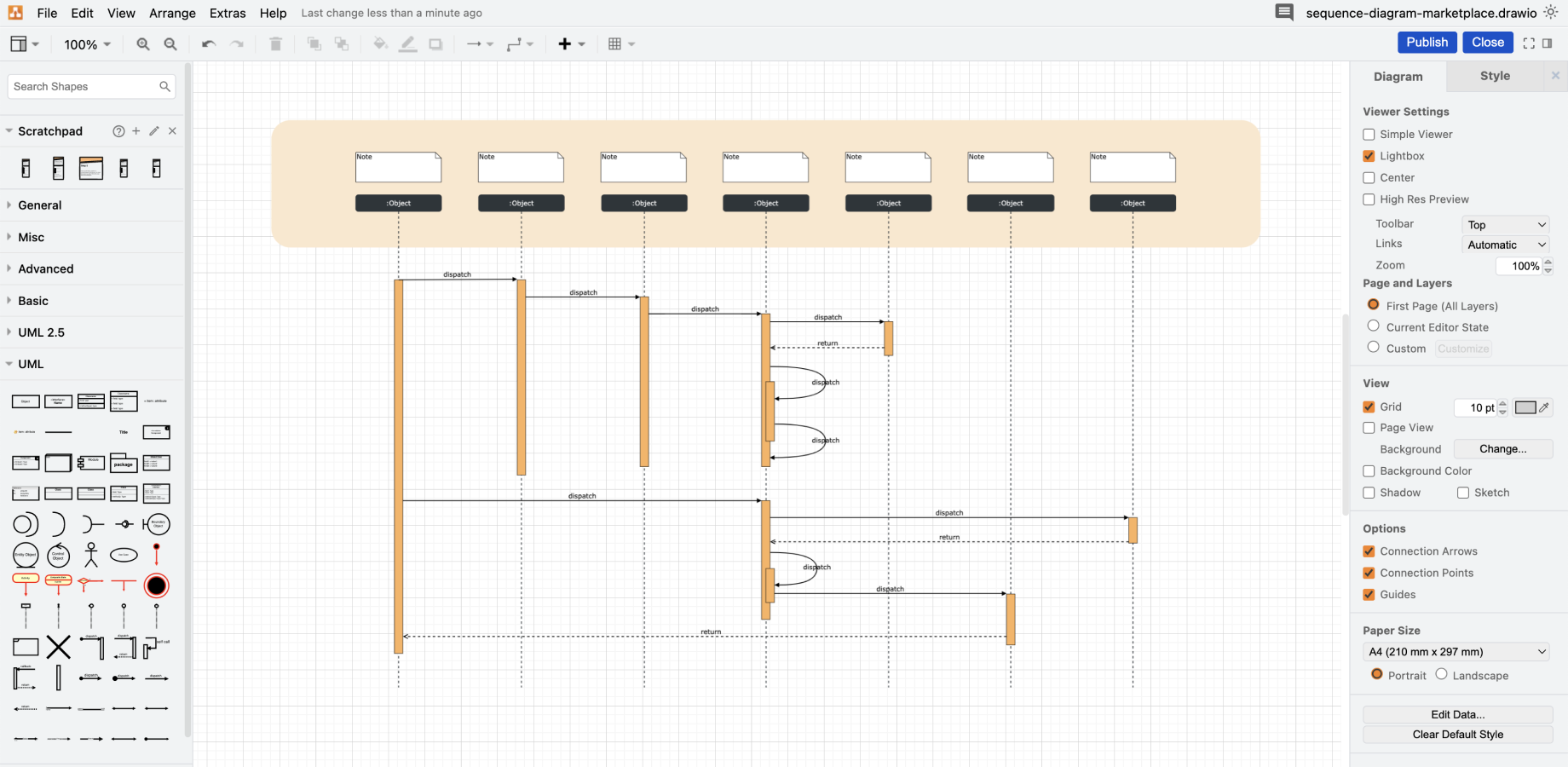Click the Publish button
The height and width of the screenshot is (767, 1568).
(x=1427, y=42)
